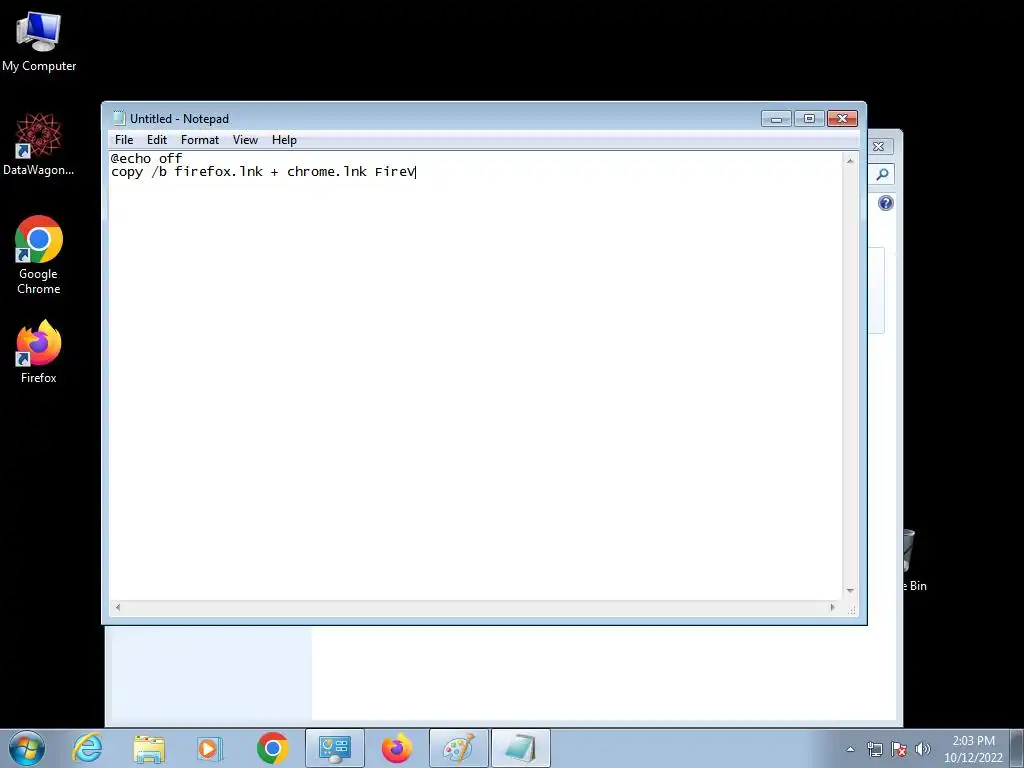Open Firefox from the taskbar
The width and height of the screenshot is (1024, 768).
[x=396, y=748]
